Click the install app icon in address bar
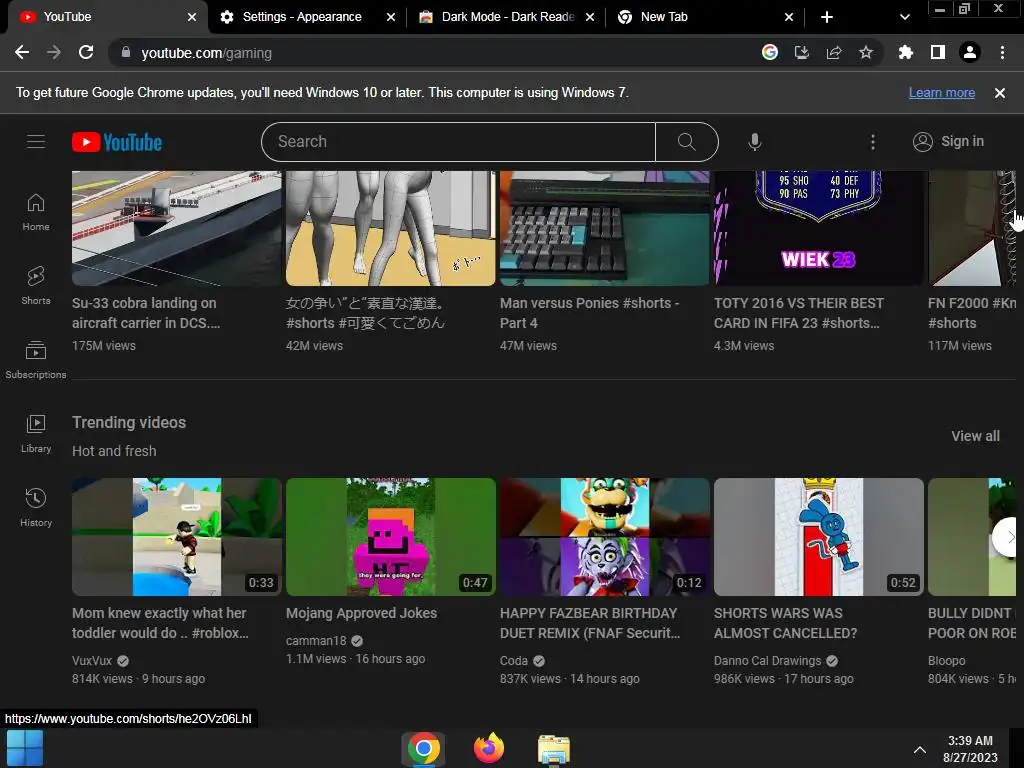 coord(802,52)
